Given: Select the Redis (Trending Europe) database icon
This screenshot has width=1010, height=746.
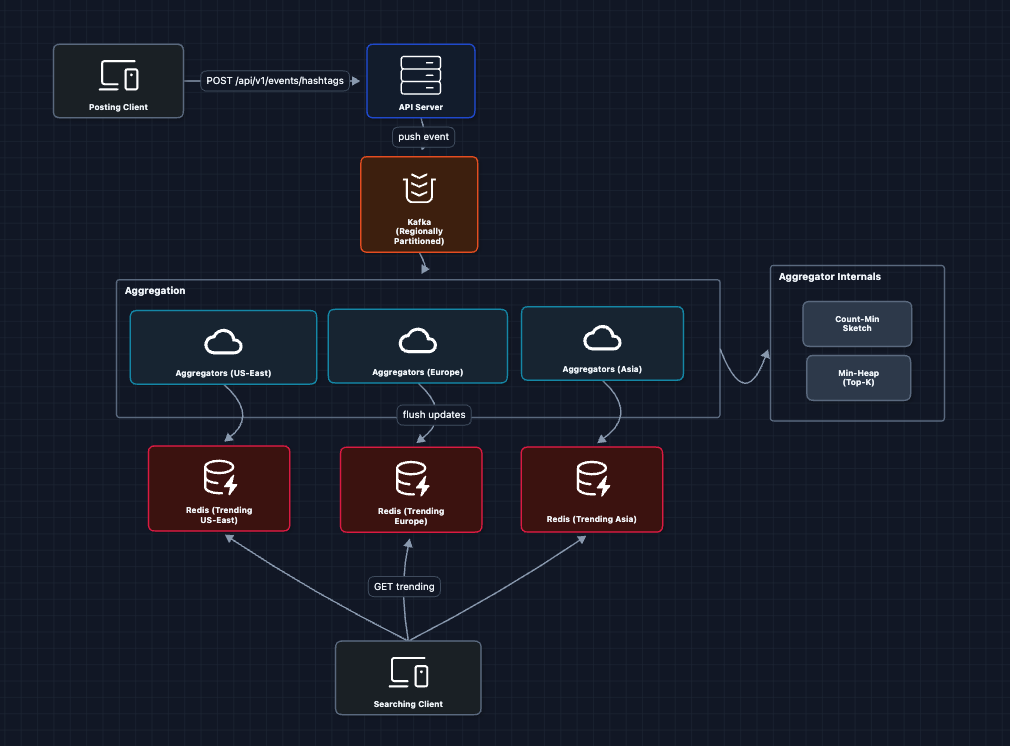Looking at the screenshot, I should click(411, 479).
